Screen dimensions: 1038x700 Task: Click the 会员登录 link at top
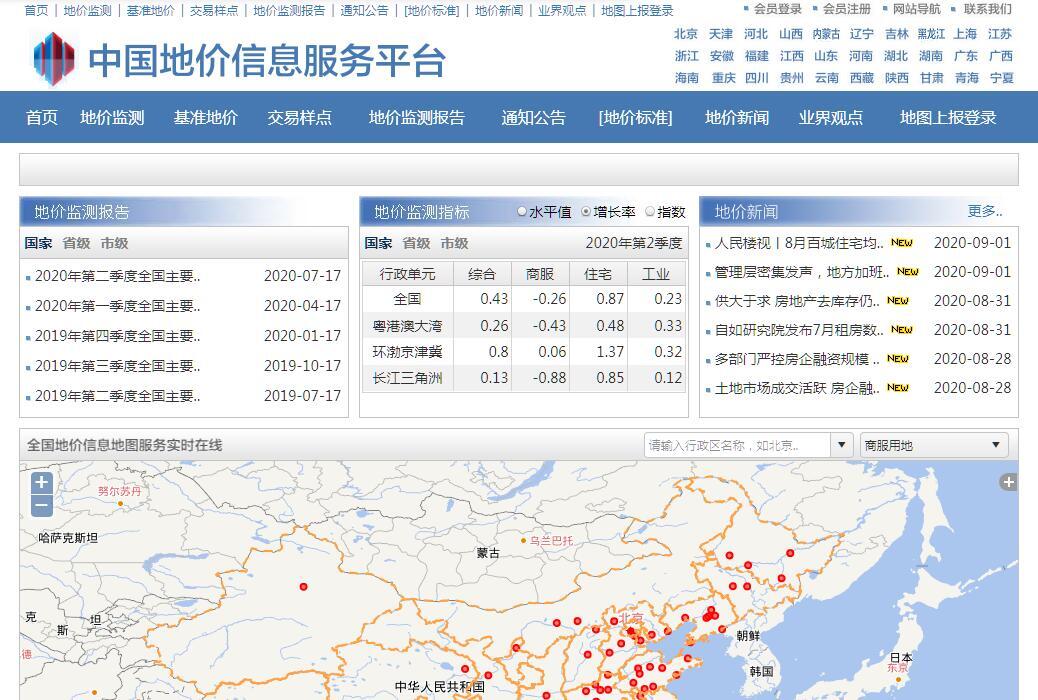tap(777, 9)
